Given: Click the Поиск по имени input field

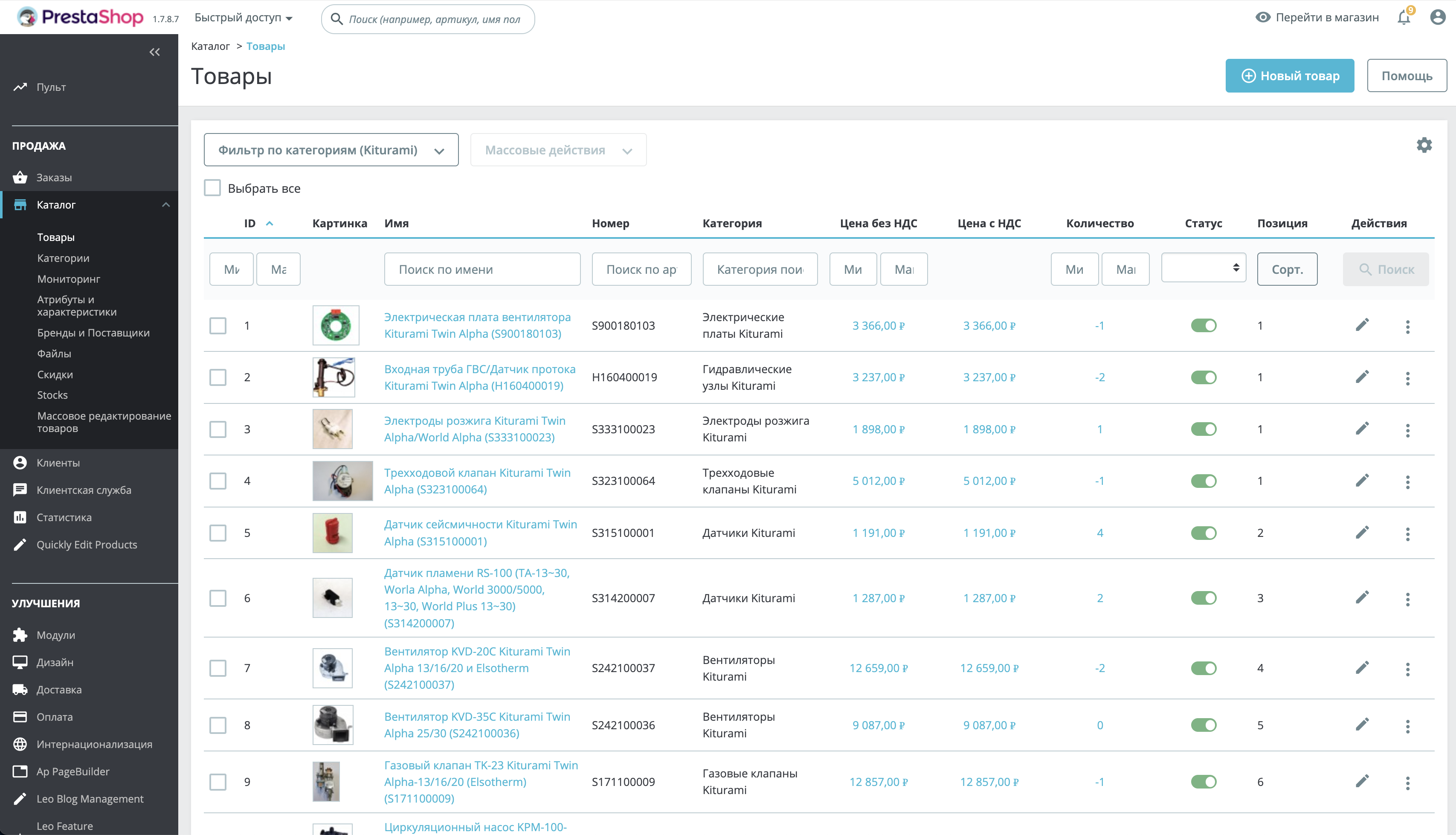Looking at the screenshot, I should 481,269.
